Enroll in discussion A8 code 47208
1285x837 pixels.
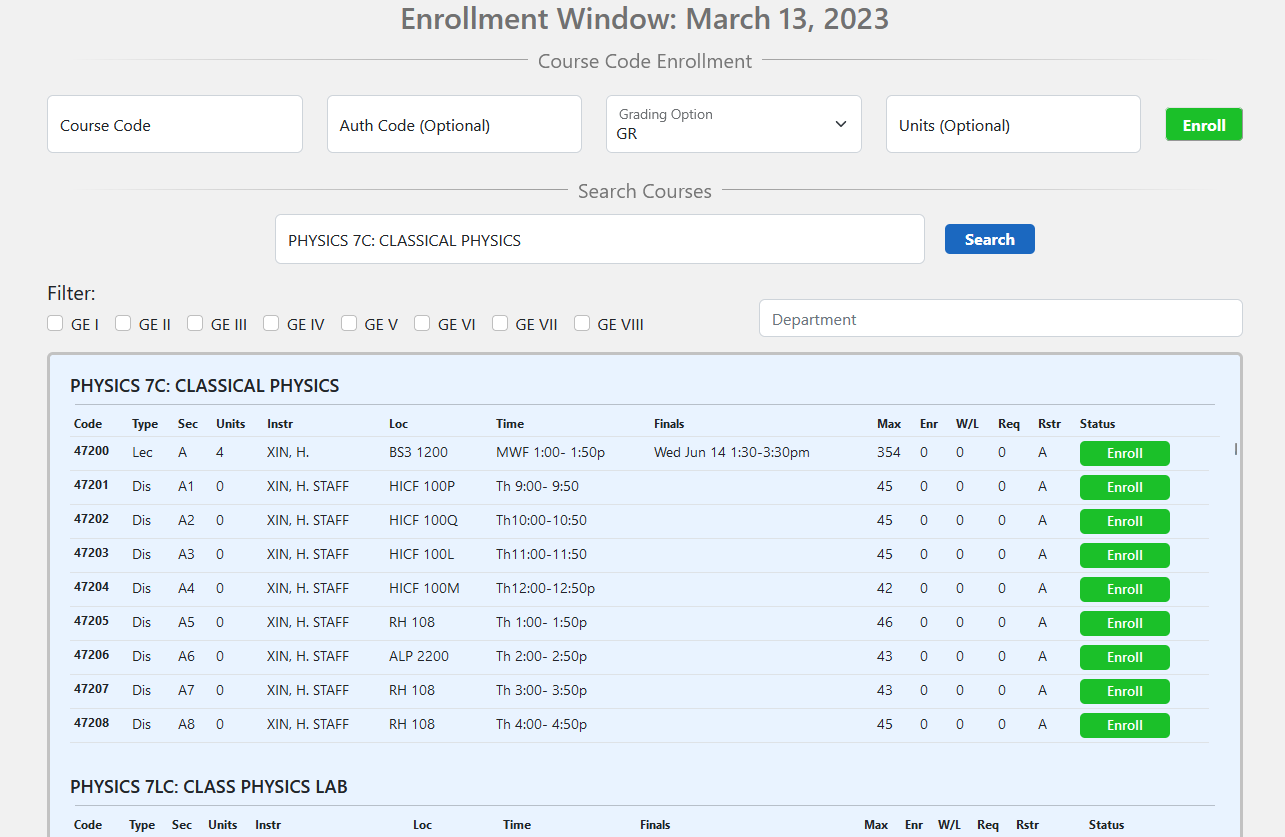[1124, 725]
